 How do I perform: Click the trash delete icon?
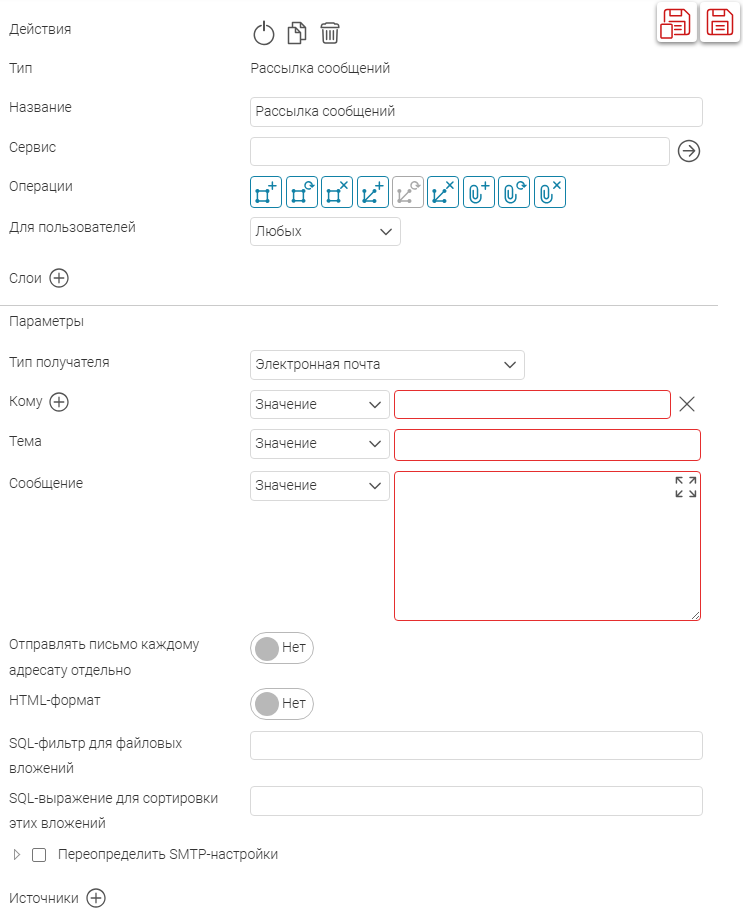[330, 33]
